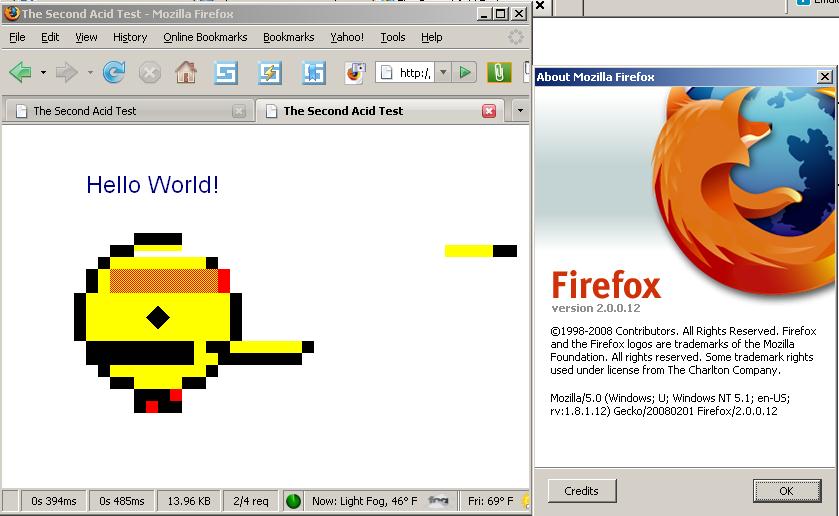839x516 pixels.
Task: Click the green circle status bar icon
Action: pyautogui.click(x=293, y=501)
